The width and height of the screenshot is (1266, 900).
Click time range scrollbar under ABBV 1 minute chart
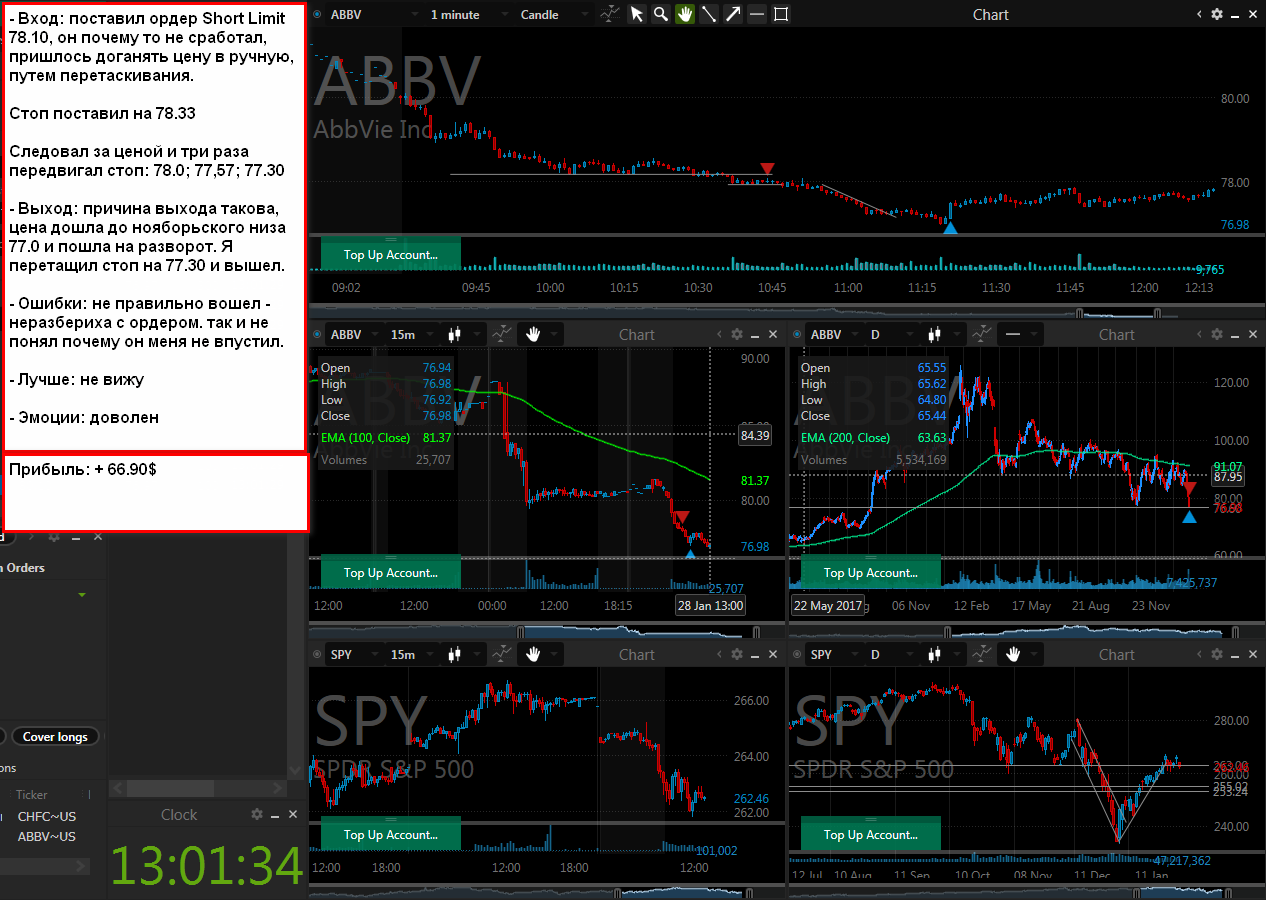click(x=785, y=311)
